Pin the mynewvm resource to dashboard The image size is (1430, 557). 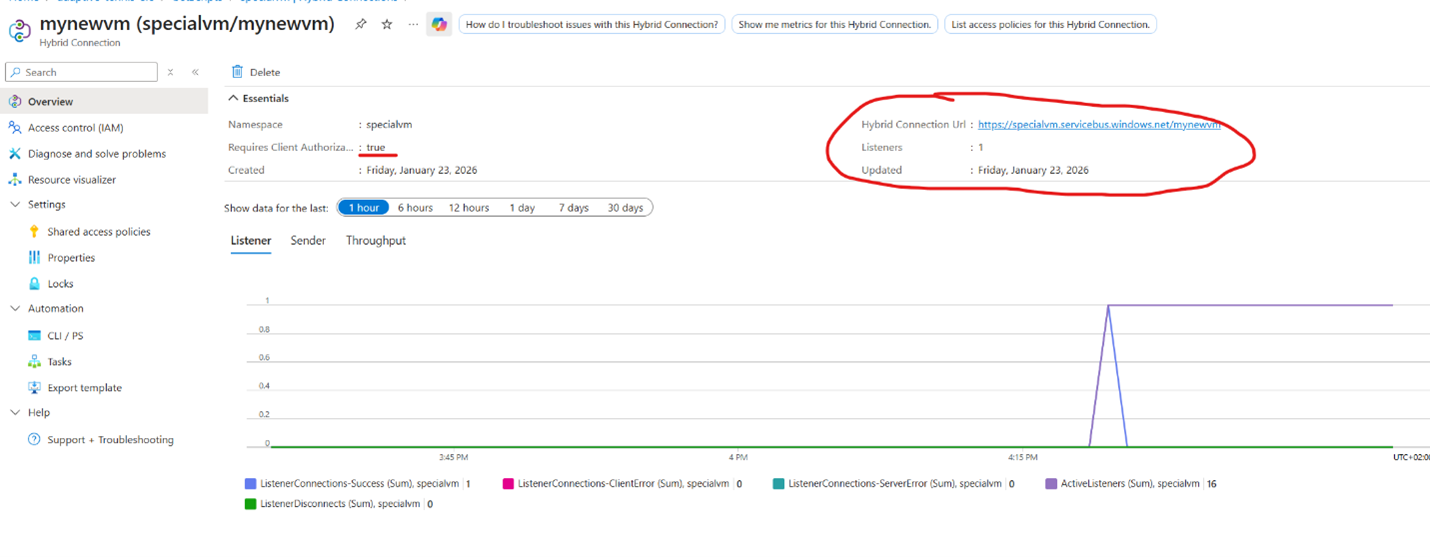[361, 24]
